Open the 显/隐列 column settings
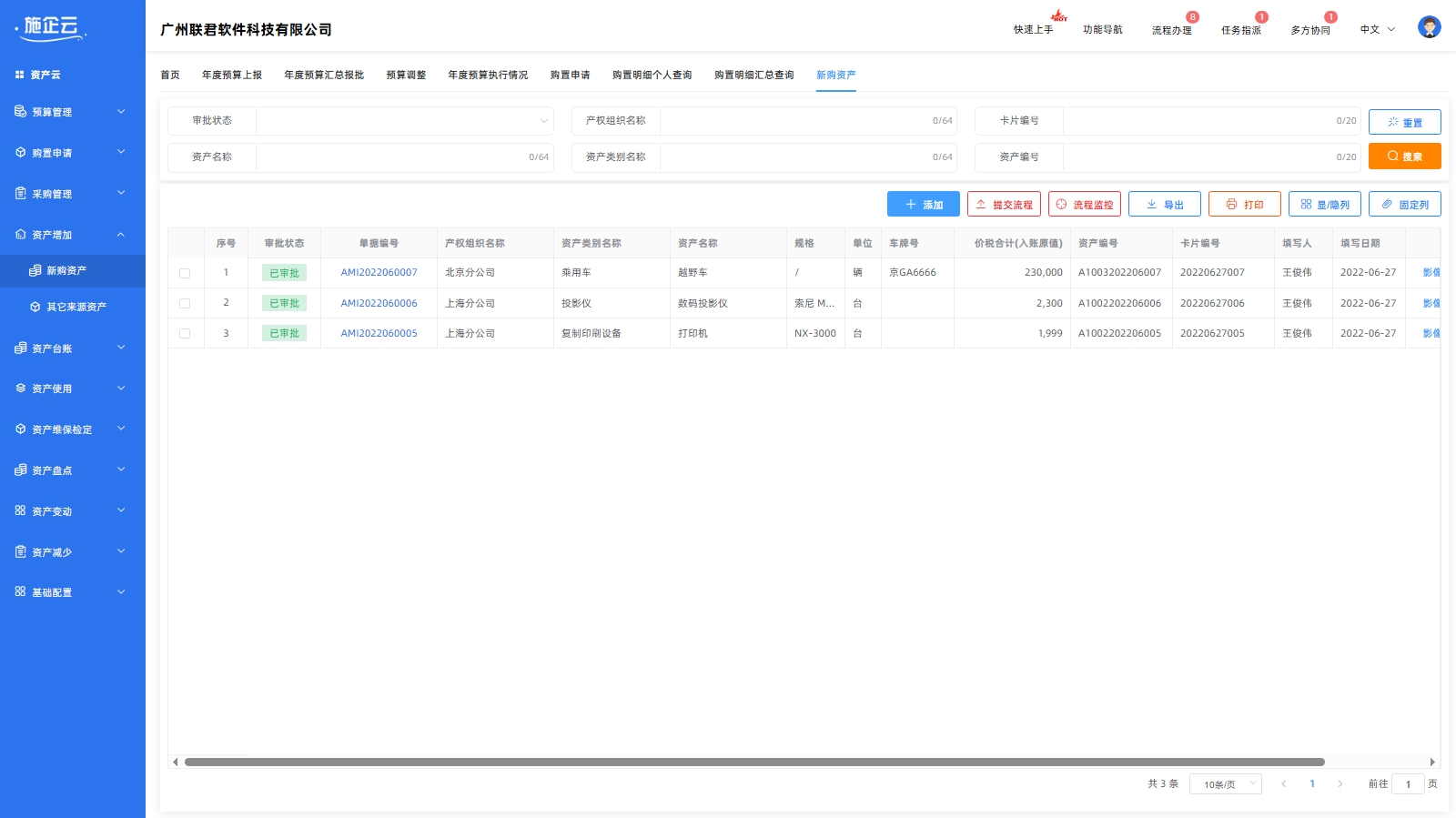Viewport: 1456px width, 818px height. click(1324, 205)
